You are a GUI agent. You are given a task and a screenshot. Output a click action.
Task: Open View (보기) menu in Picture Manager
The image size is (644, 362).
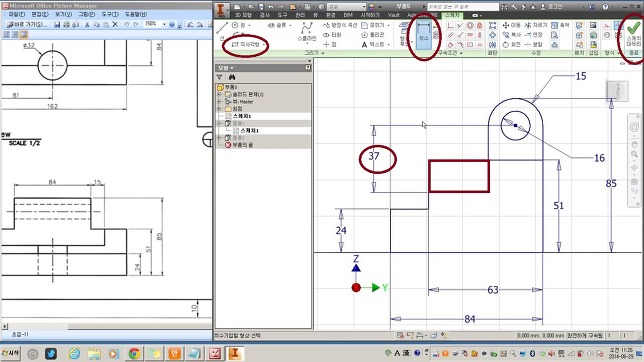(63, 14)
